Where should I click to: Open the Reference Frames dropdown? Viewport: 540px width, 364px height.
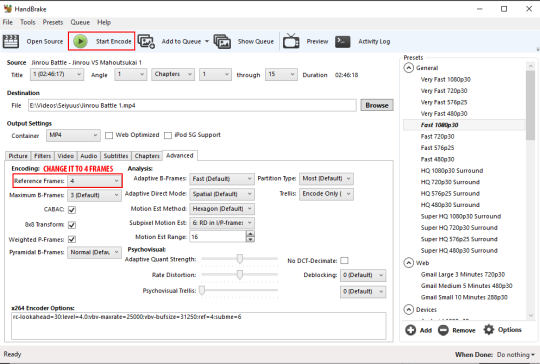click(x=94, y=181)
